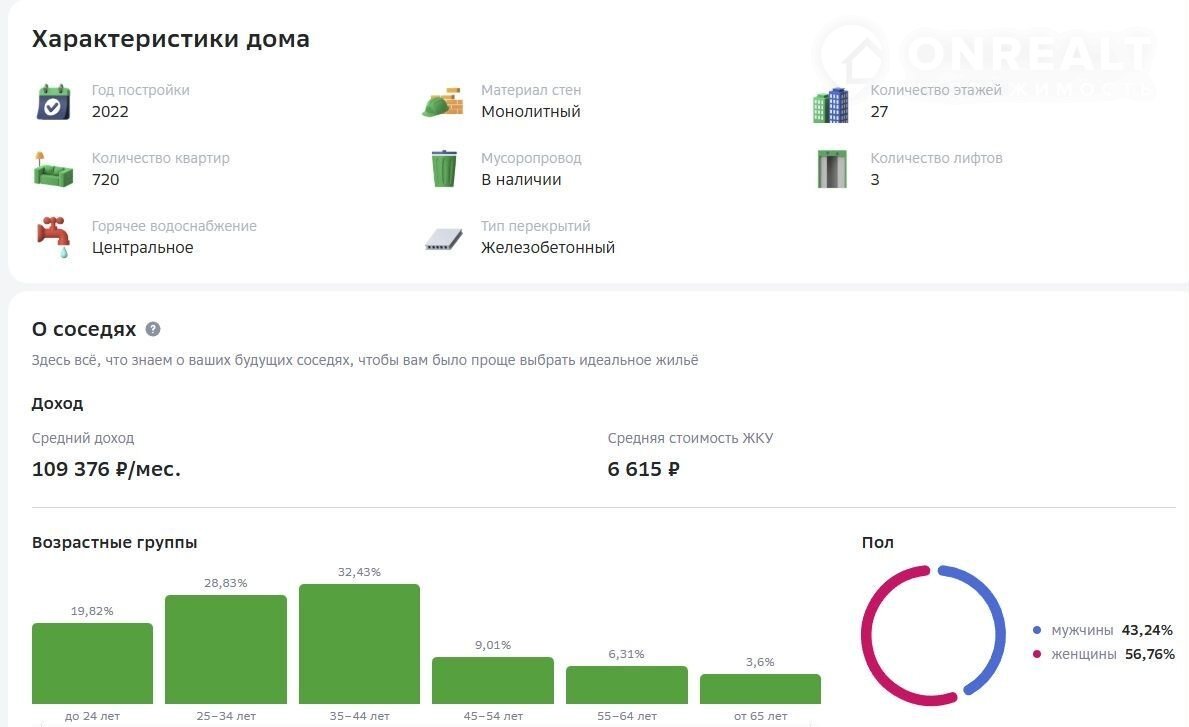Click the elevator doors icon
This screenshot has width=1189, height=727.
(831, 169)
